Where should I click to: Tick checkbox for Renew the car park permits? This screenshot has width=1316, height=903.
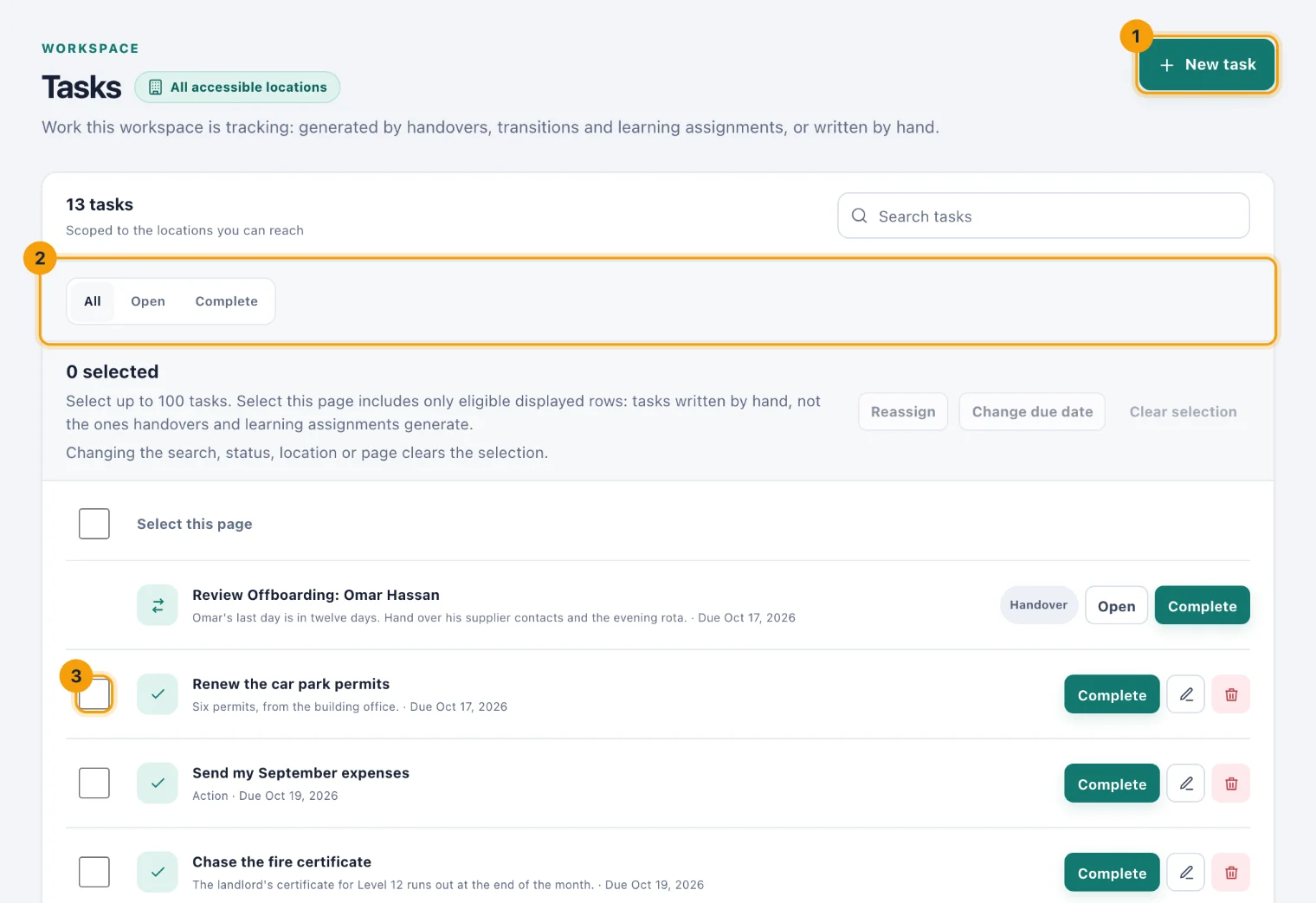[x=94, y=694]
